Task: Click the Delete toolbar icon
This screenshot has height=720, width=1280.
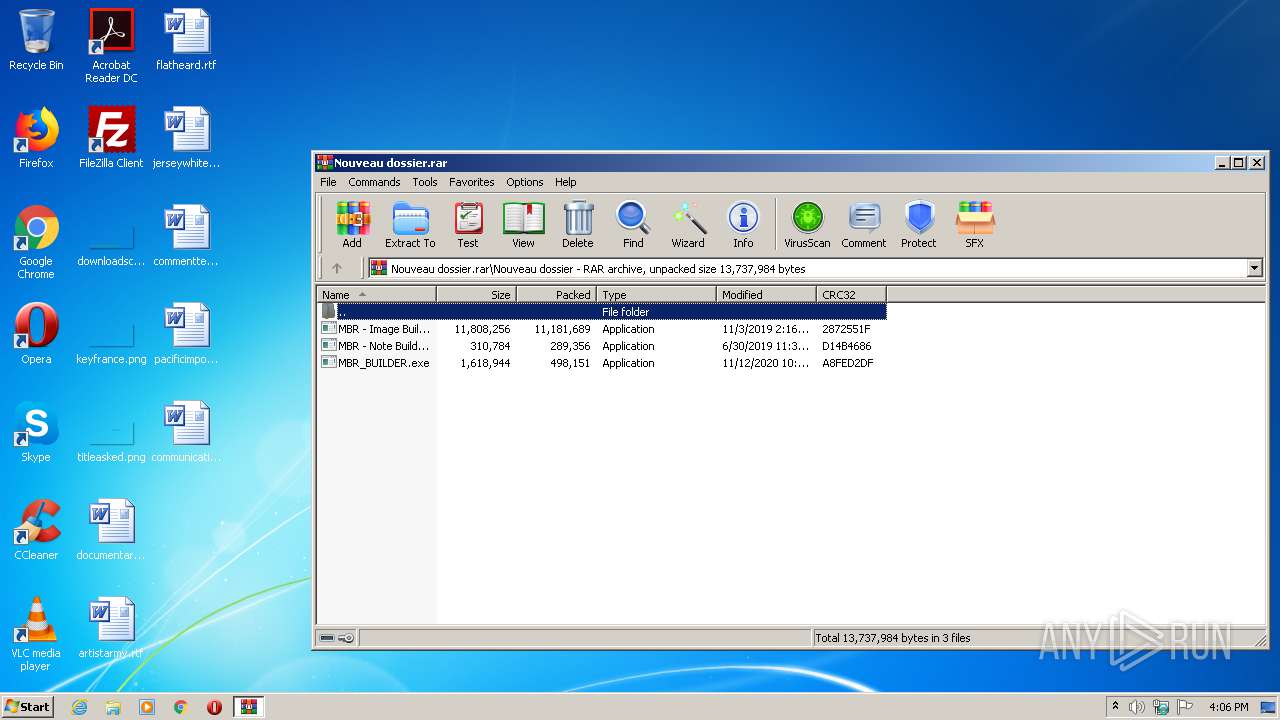Action: pyautogui.click(x=577, y=225)
